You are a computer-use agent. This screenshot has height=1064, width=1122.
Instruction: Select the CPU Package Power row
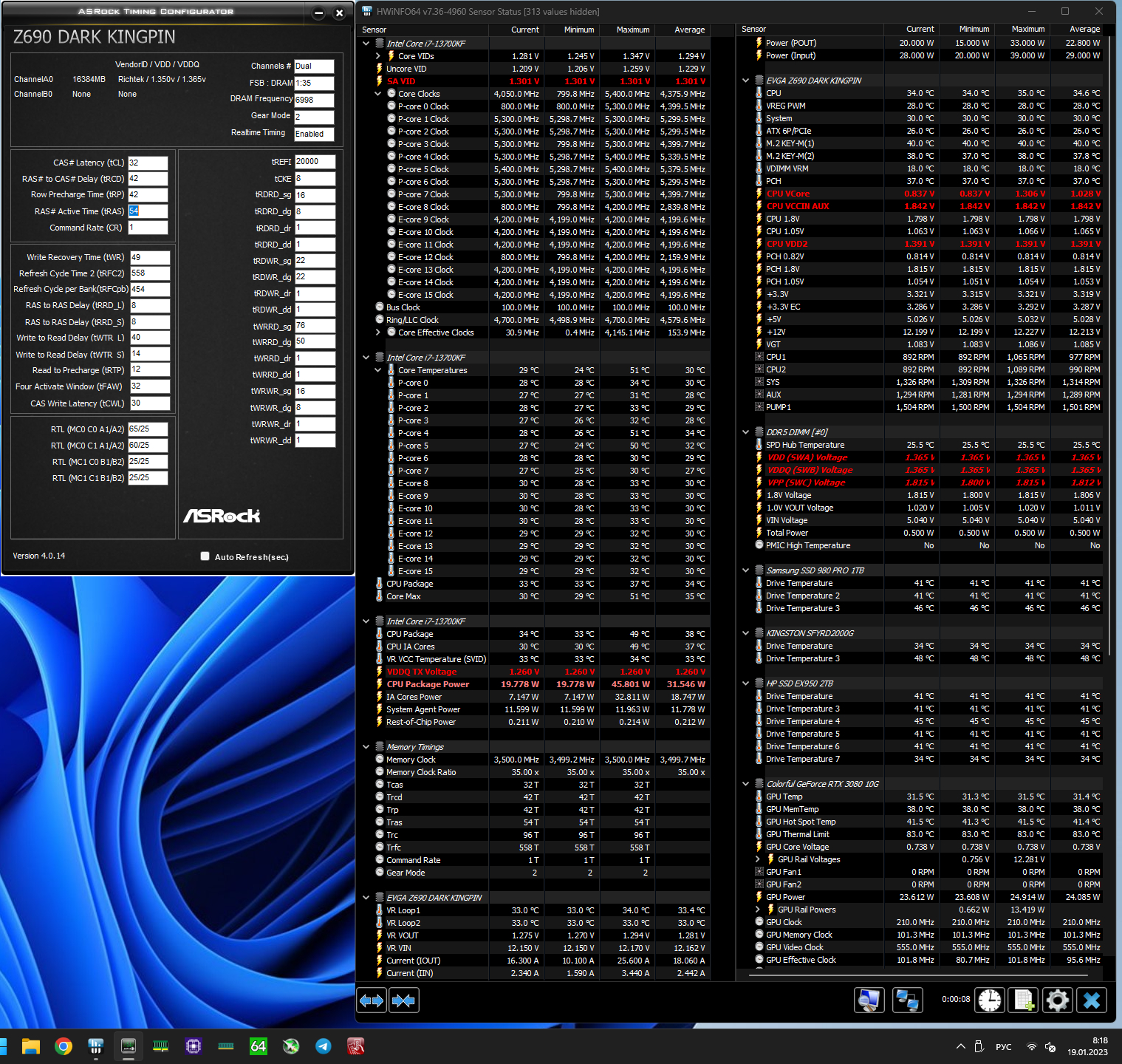point(428,684)
